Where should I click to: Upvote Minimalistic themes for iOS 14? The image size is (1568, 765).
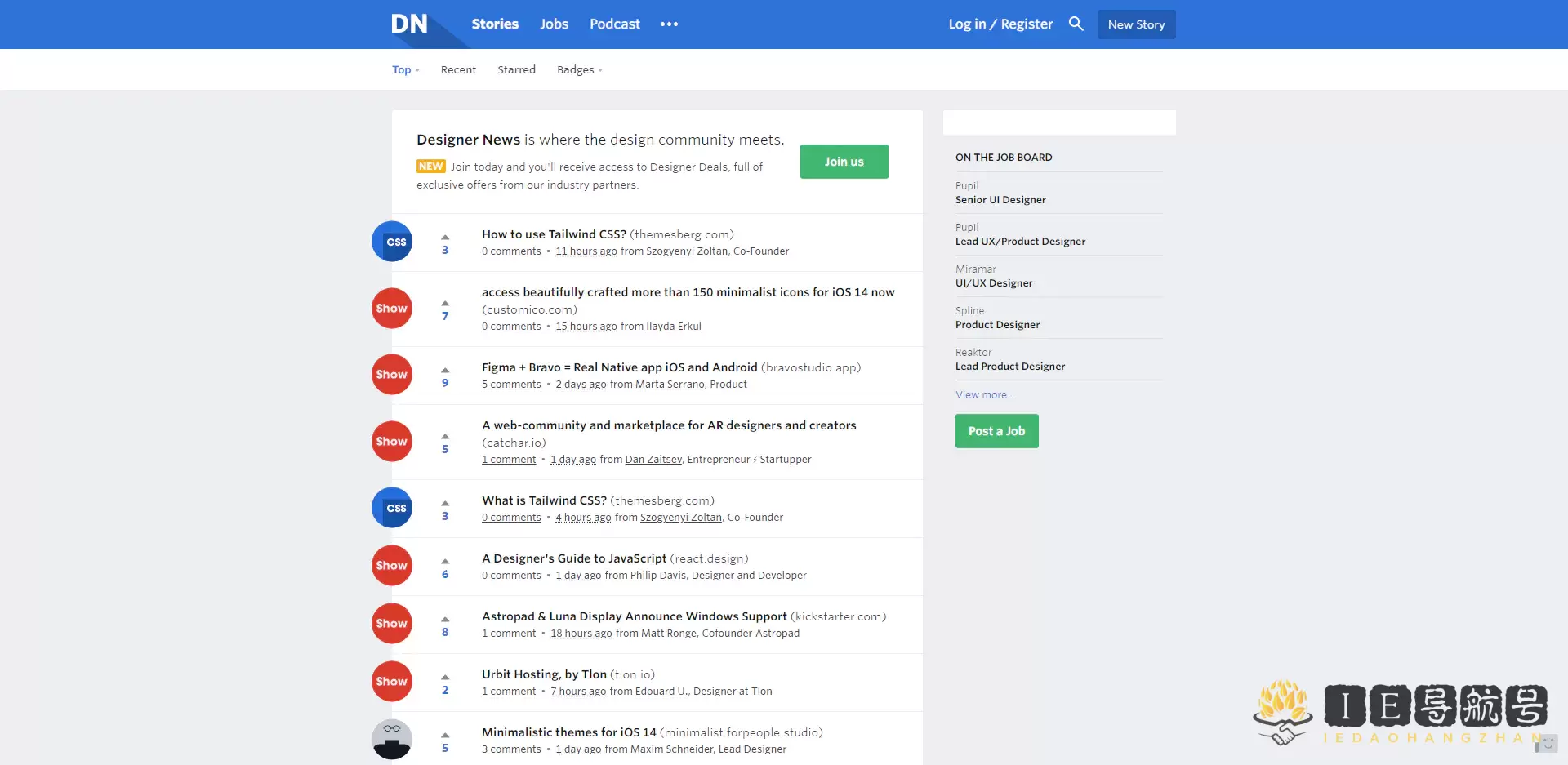pyautogui.click(x=445, y=735)
